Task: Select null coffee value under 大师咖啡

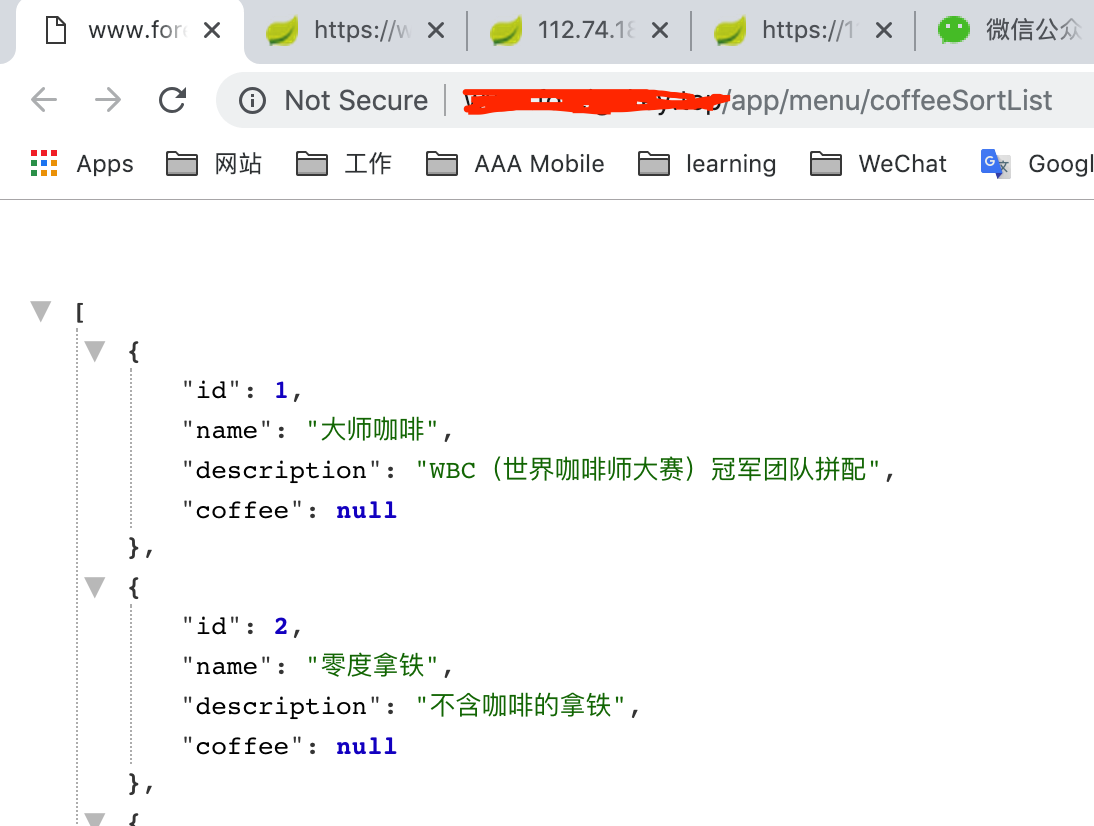Action: [x=366, y=510]
